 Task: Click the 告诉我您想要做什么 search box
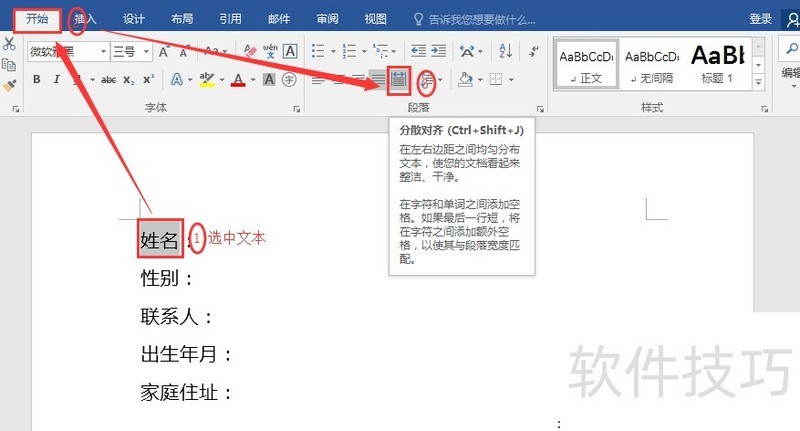[475, 20]
